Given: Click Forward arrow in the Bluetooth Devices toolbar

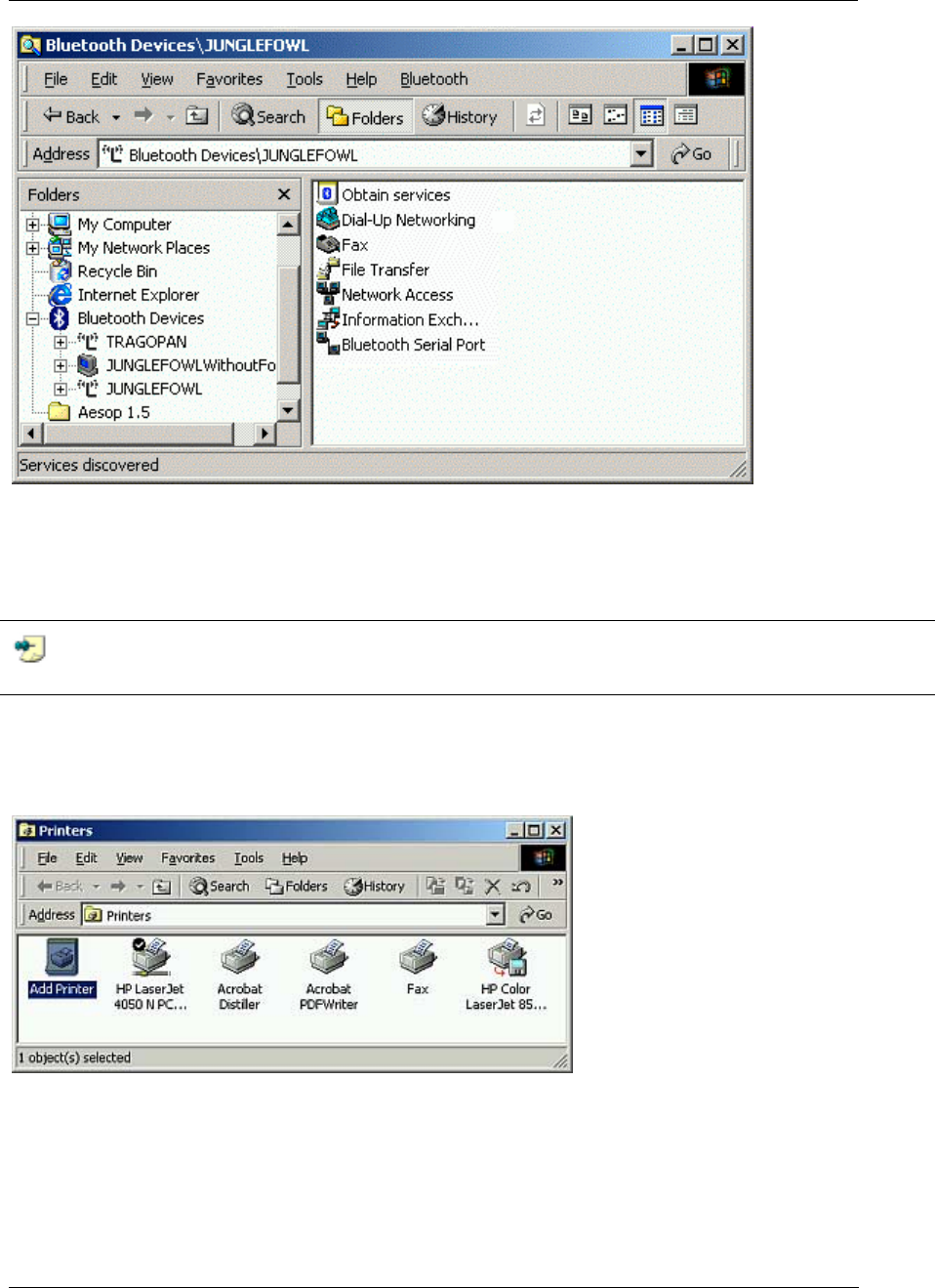Looking at the screenshot, I should [143, 115].
